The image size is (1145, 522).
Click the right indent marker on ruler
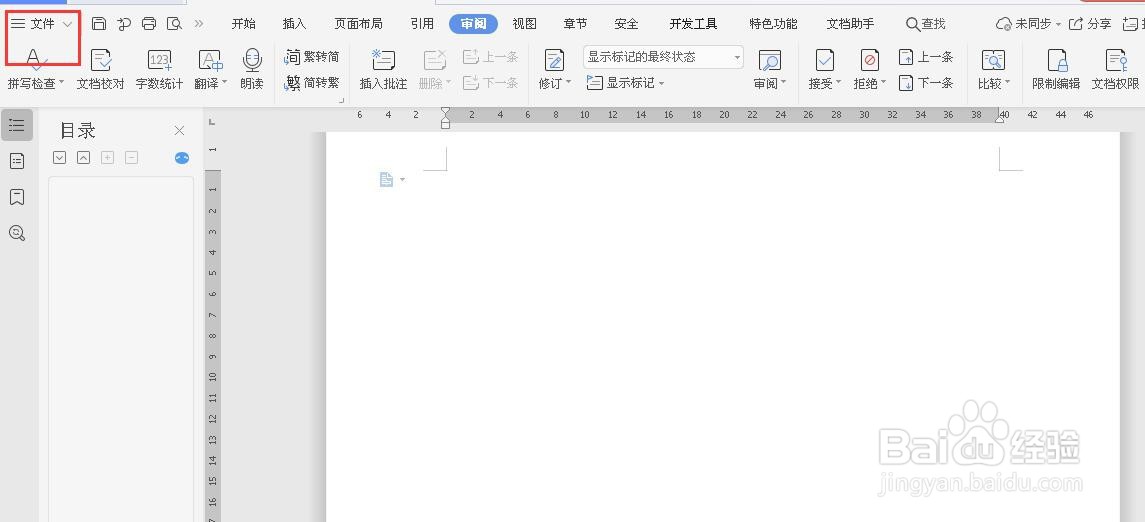coord(999,117)
